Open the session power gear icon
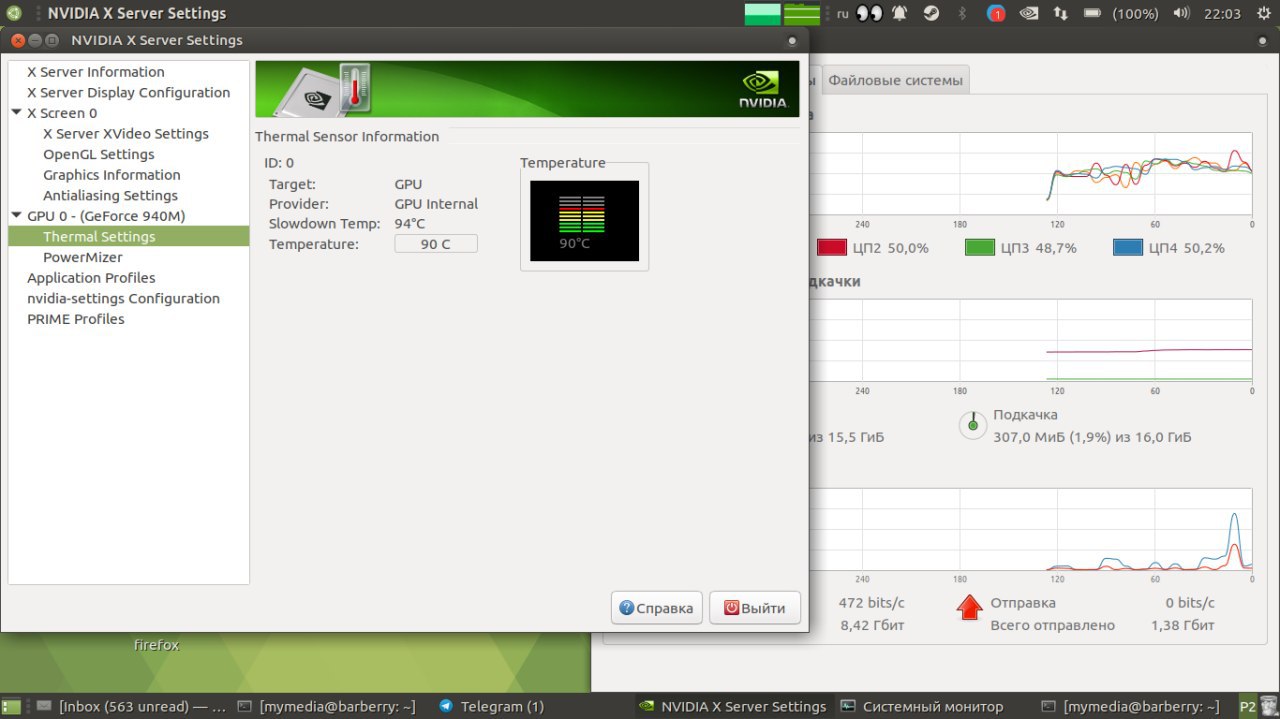This screenshot has height=719, width=1280. (1262, 14)
